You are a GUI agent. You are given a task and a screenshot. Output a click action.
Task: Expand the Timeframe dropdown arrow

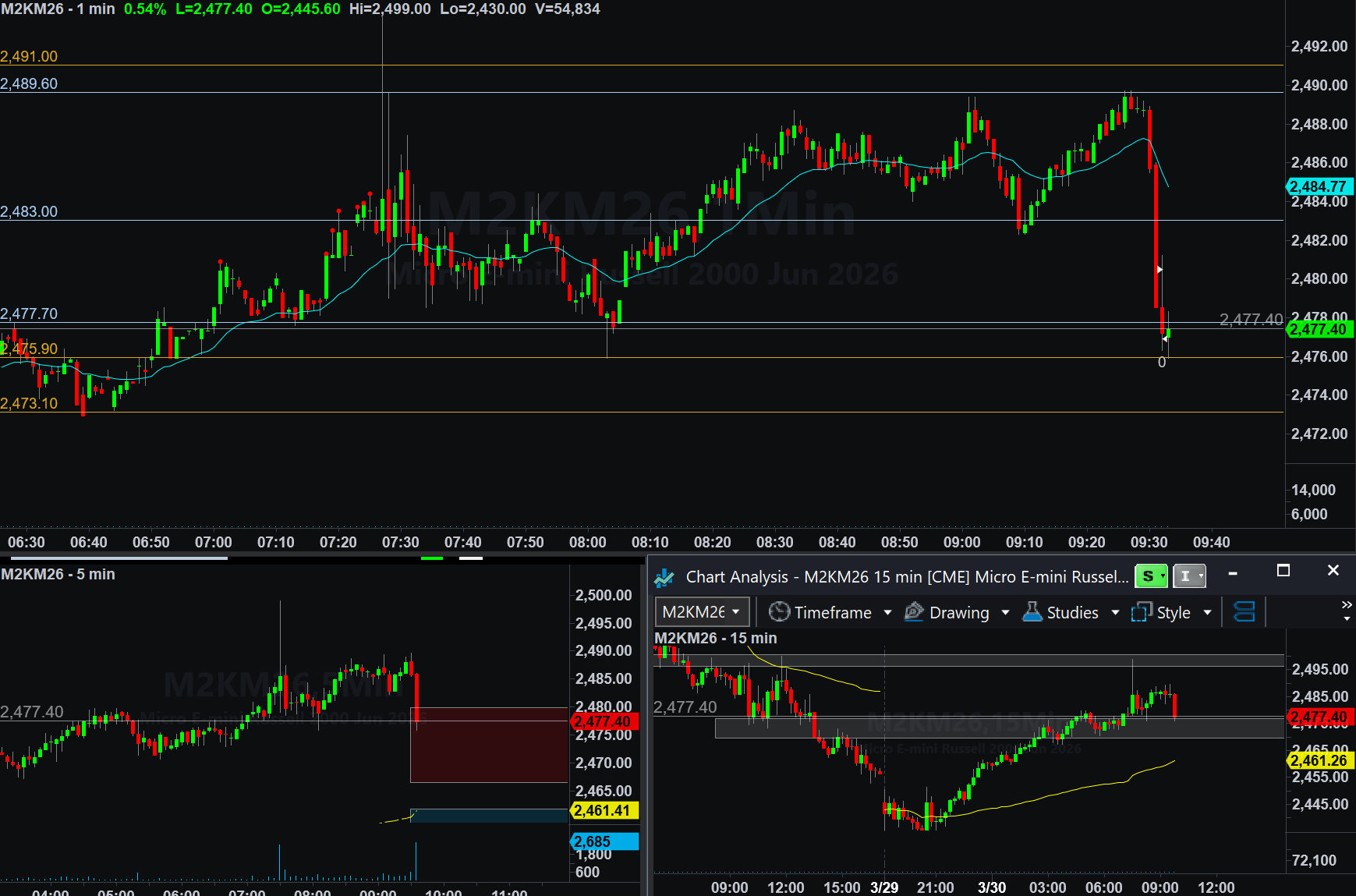point(887,613)
